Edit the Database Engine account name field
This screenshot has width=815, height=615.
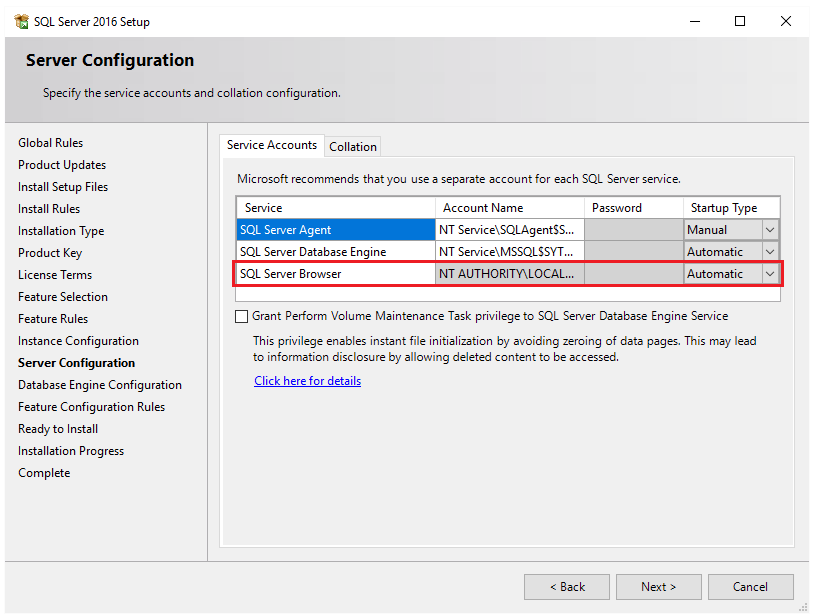pyautogui.click(x=509, y=252)
